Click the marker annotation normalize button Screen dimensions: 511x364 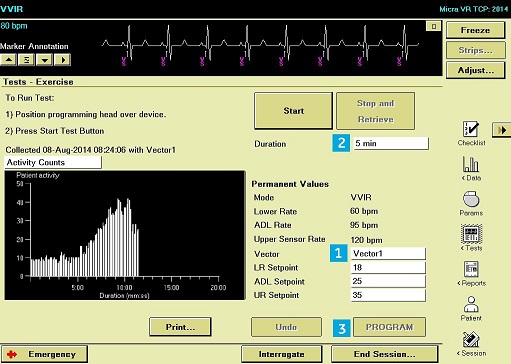pyautogui.click(x=26, y=60)
